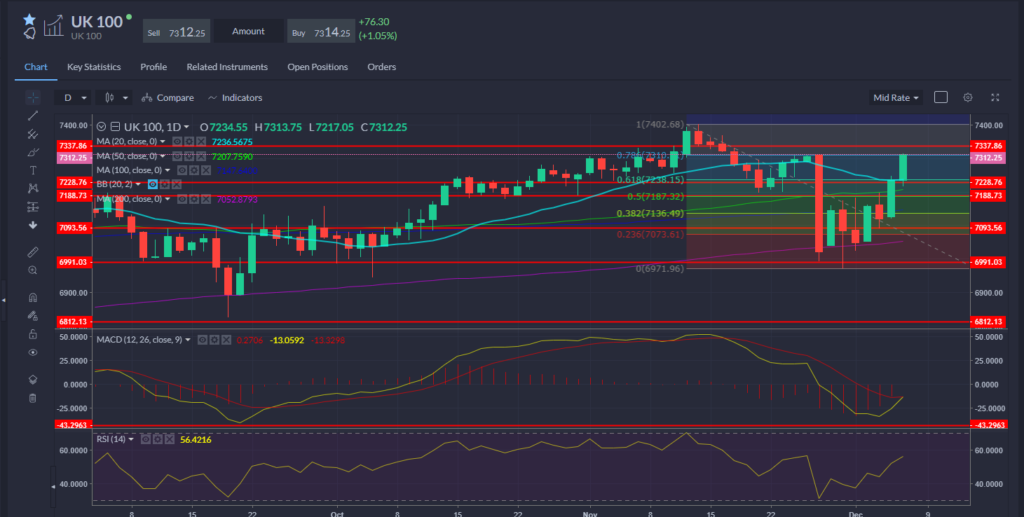Select the pitchfork drawing tool

[33, 134]
